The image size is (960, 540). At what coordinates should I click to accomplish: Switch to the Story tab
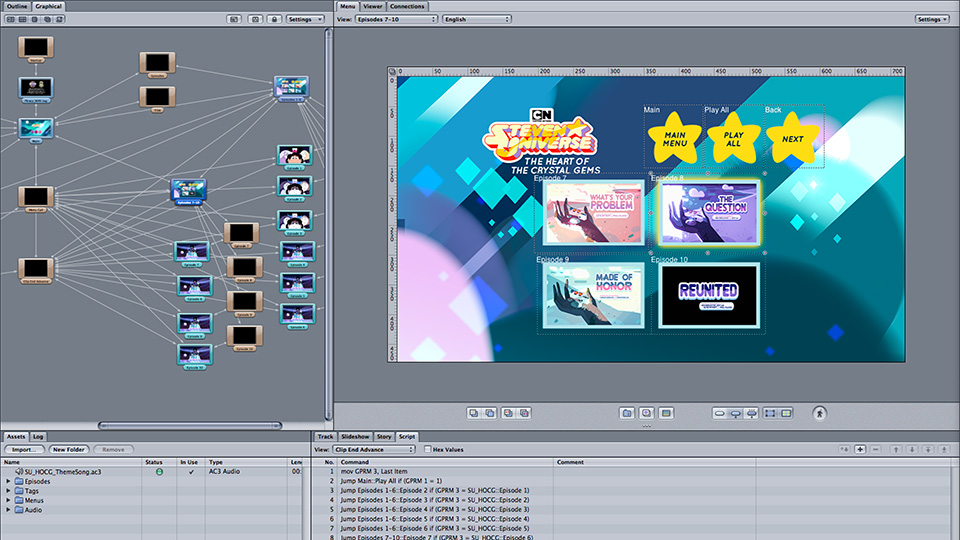click(x=384, y=437)
